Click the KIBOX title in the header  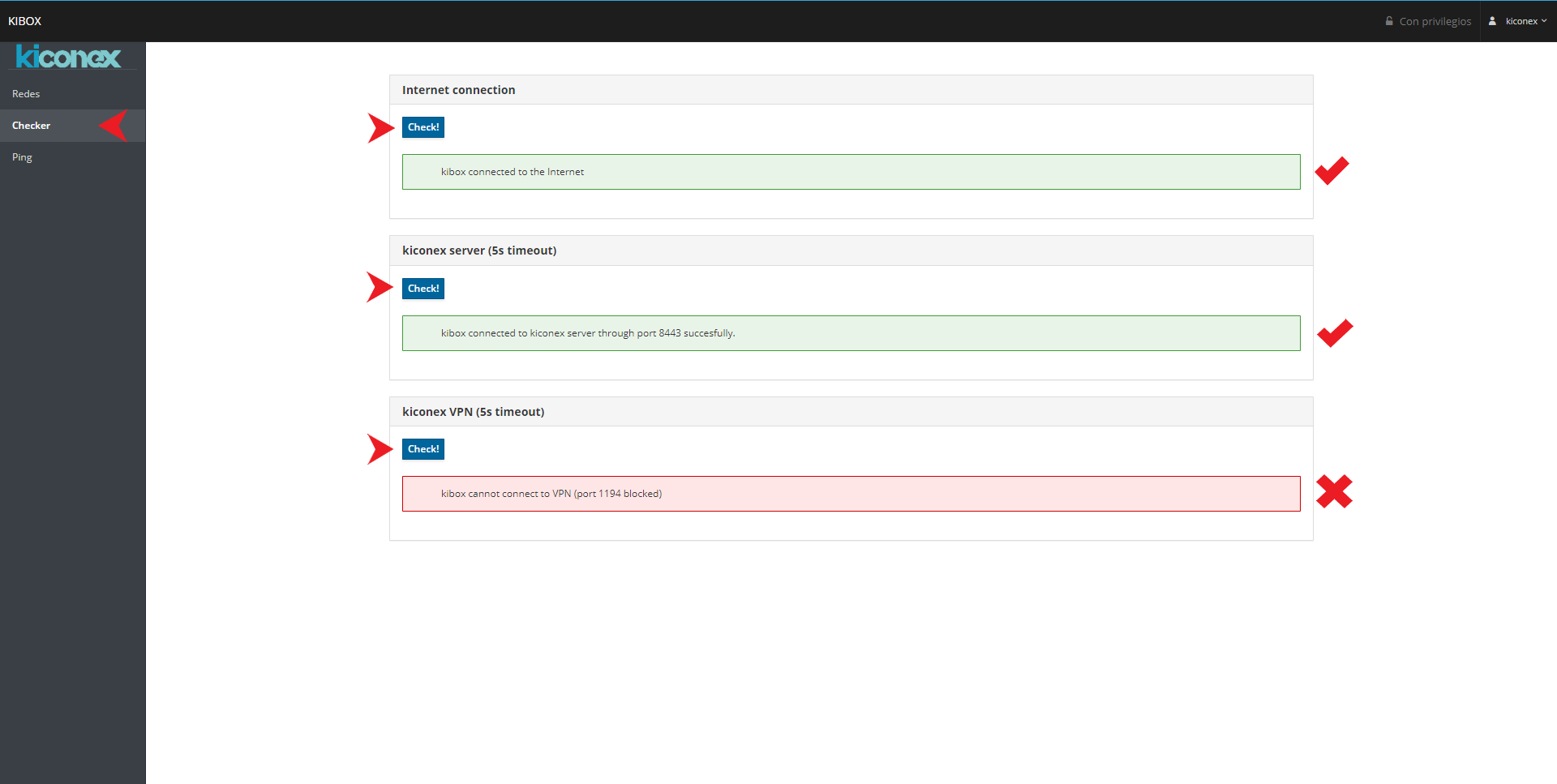click(x=24, y=21)
